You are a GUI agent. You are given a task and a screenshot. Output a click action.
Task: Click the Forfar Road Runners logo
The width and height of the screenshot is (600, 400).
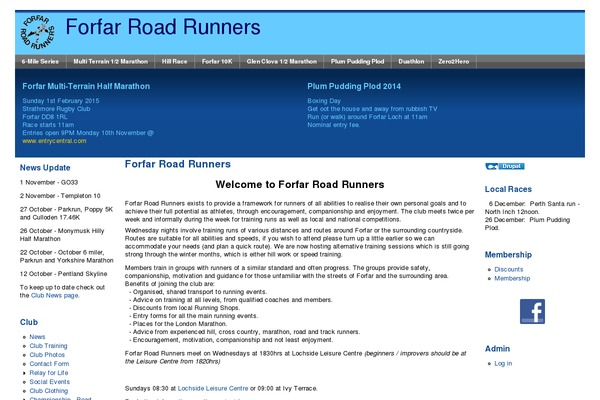[38, 32]
